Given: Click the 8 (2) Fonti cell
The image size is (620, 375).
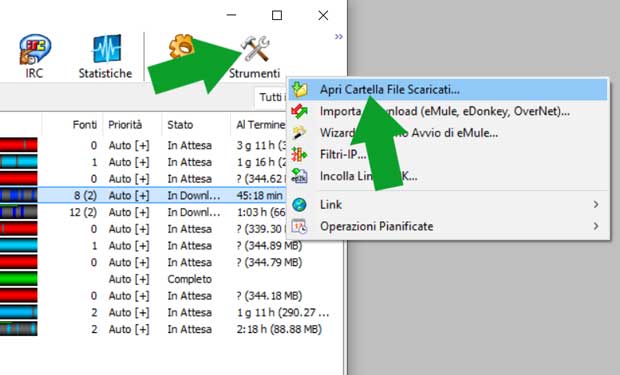Looking at the screenshot, I should 85,195.
